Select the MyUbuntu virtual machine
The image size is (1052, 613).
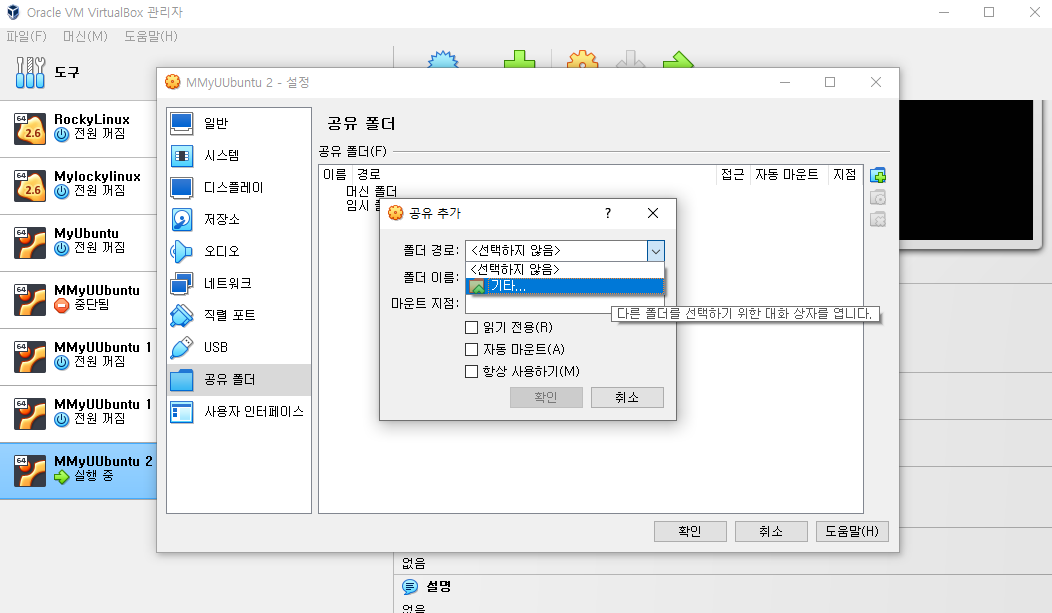pyautogui.click(x=78, y=243)
